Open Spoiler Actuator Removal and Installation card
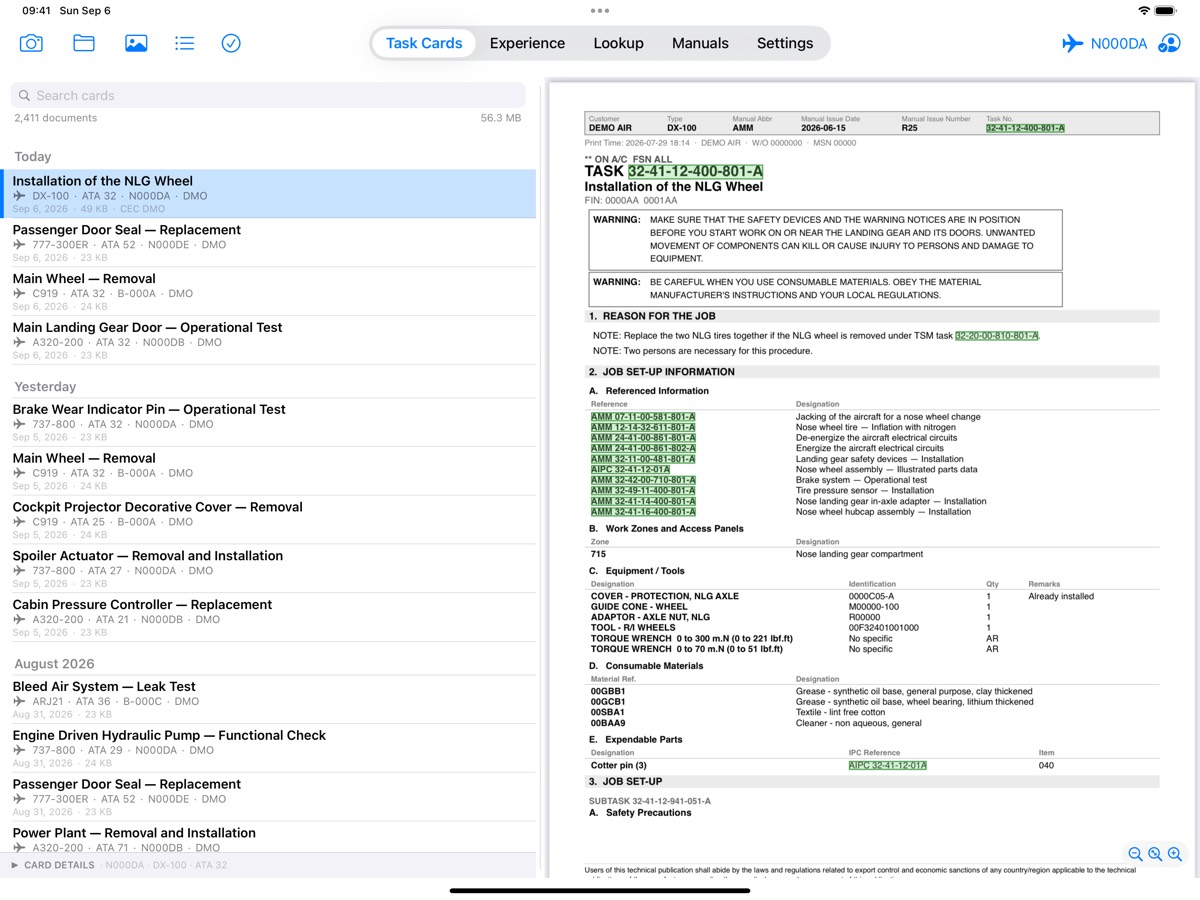The height and width of the screenshot is (900, 1200). pyautogui.click(x=268, y=570)
